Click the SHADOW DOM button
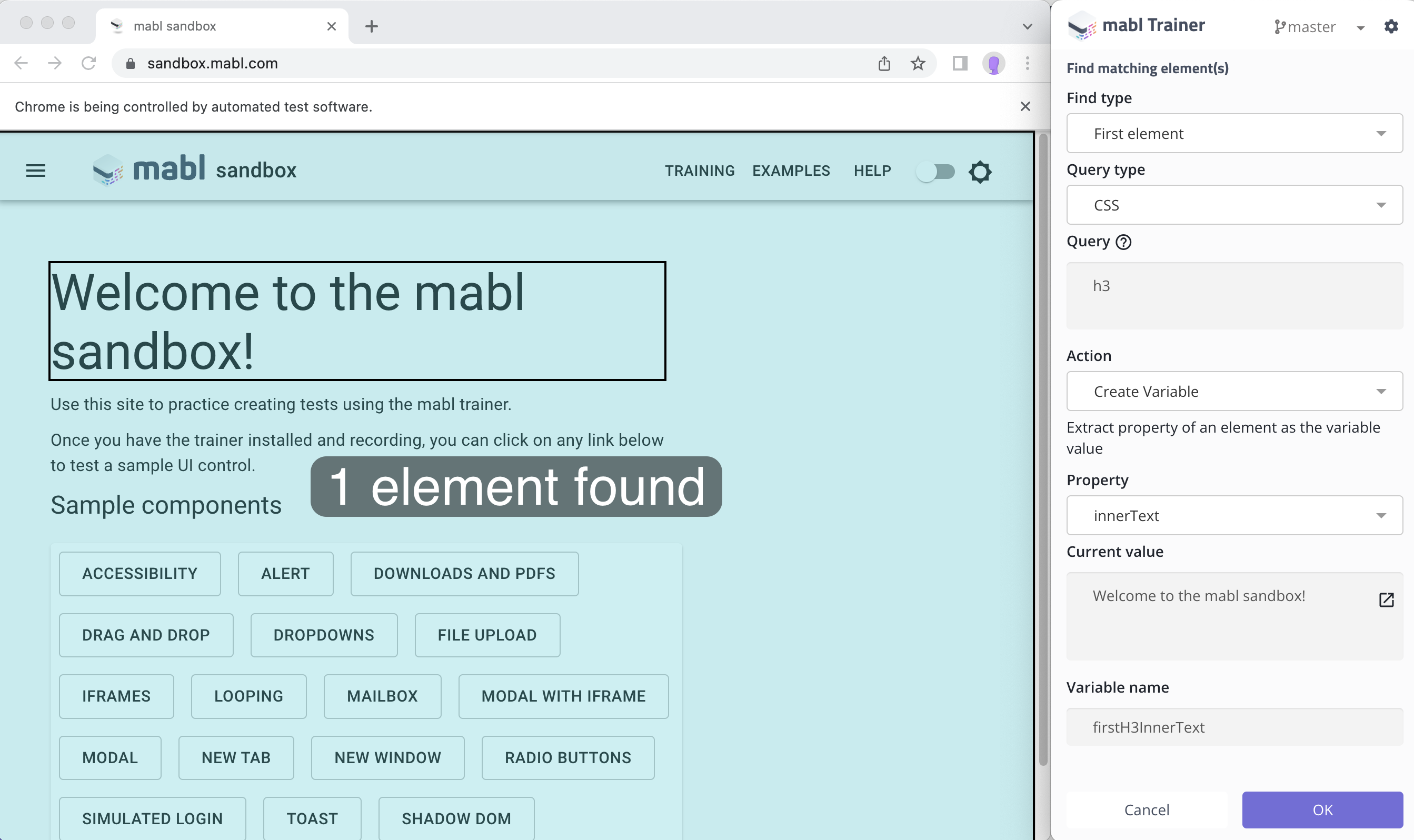 [x=456, y=818]
